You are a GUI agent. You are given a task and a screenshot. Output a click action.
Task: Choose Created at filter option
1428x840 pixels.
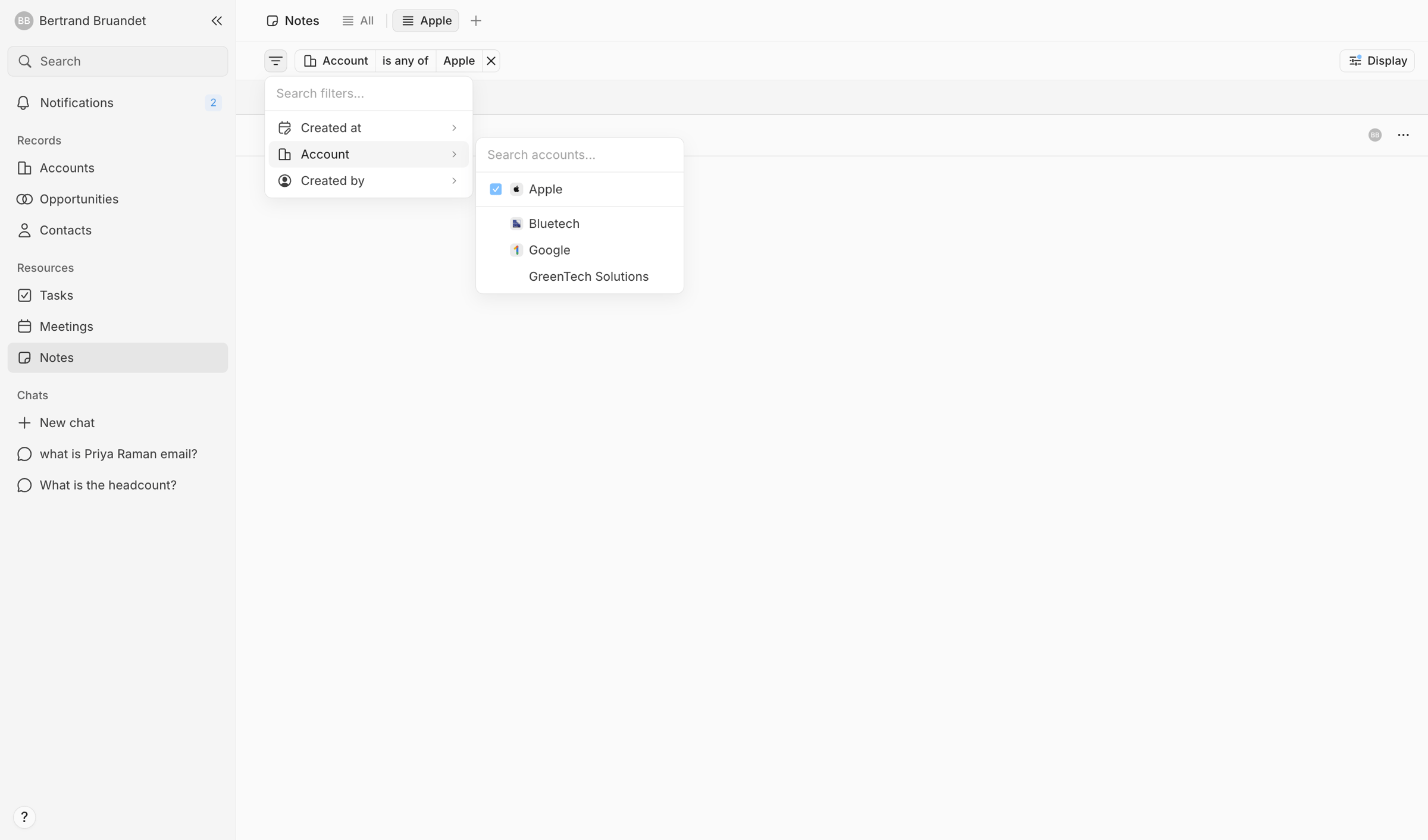point(369,128)
